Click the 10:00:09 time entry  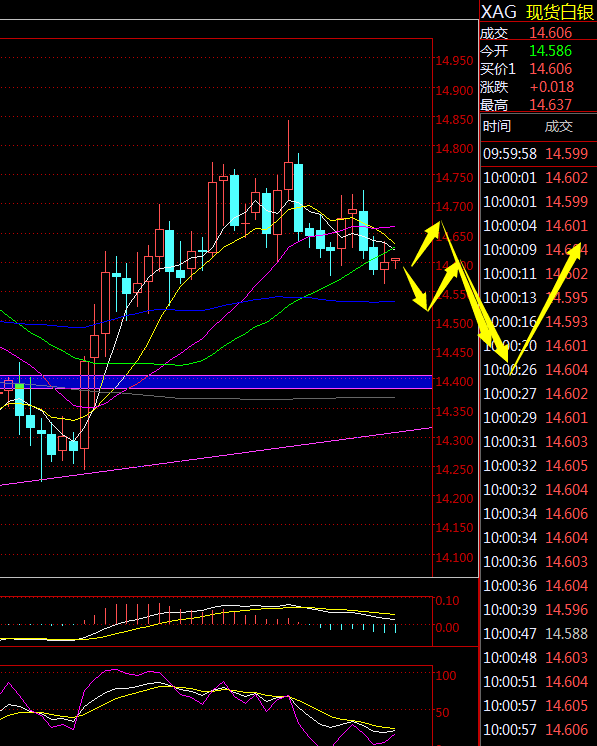(510, 250)
